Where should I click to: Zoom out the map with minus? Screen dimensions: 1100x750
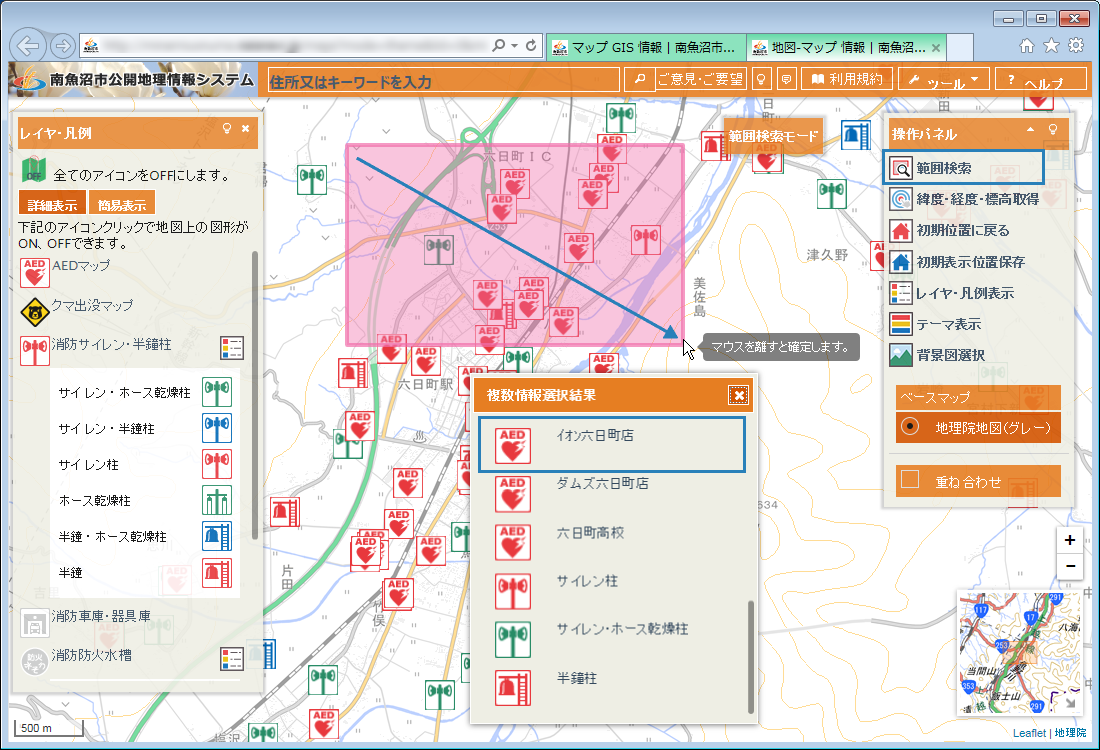click(1070, 566)
